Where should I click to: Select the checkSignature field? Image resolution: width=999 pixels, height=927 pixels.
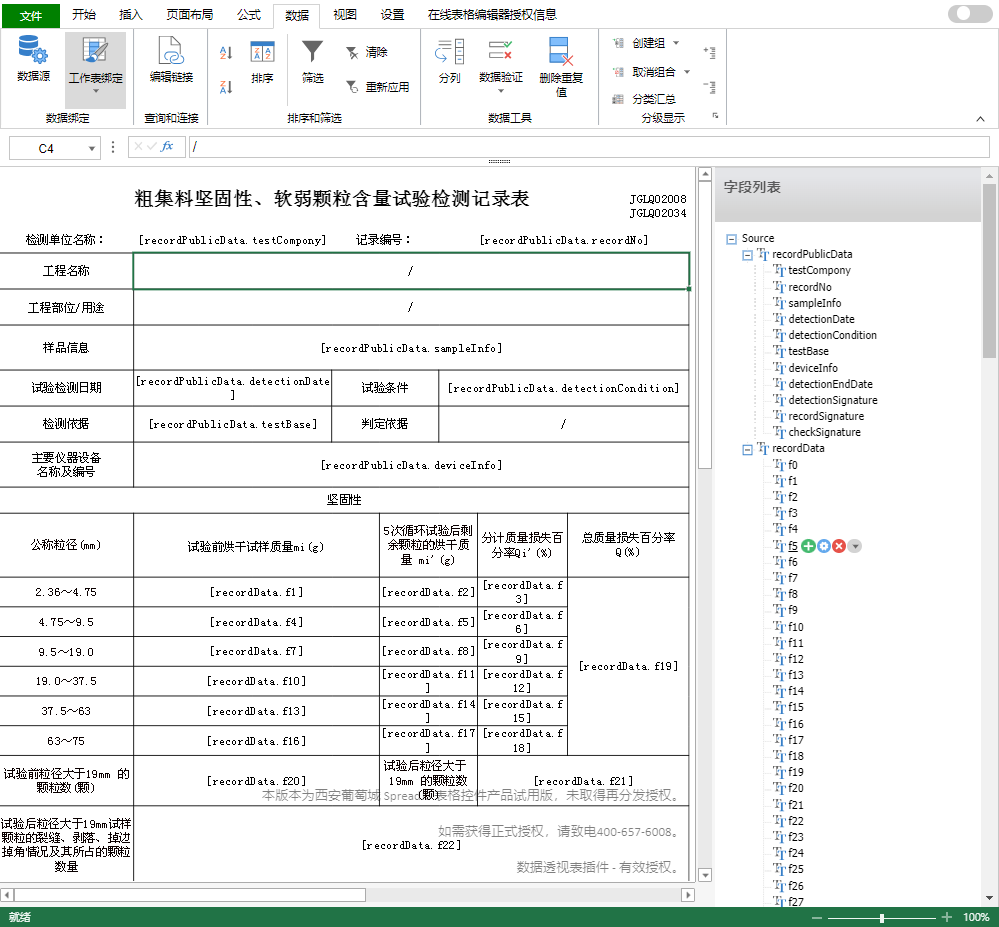click(x=824, y=432)
